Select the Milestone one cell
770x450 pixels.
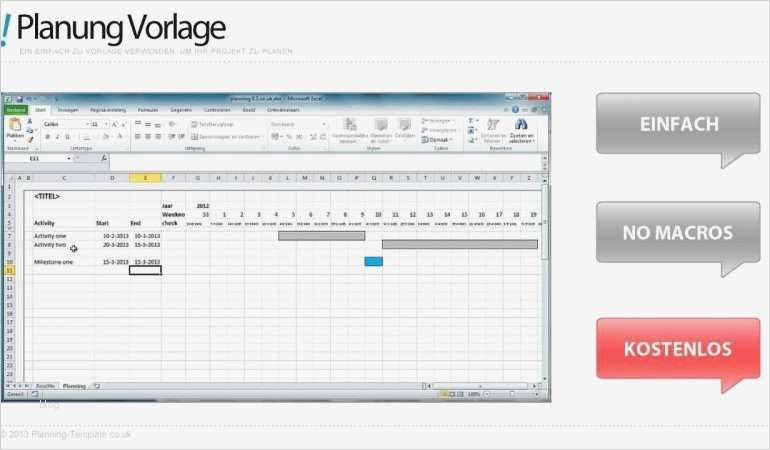coord(53,262)
